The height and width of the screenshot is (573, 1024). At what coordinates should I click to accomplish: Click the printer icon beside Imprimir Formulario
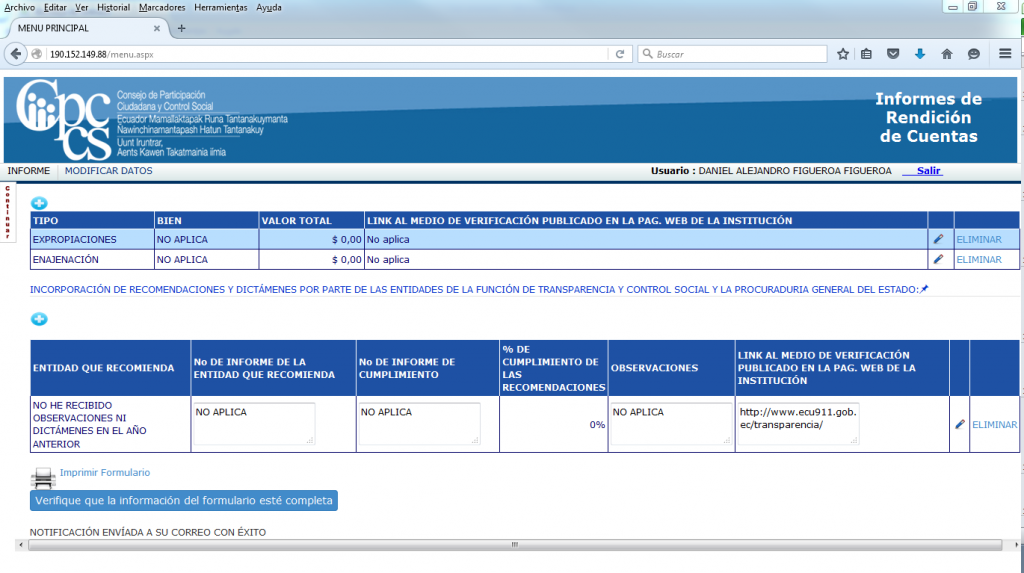42,476
